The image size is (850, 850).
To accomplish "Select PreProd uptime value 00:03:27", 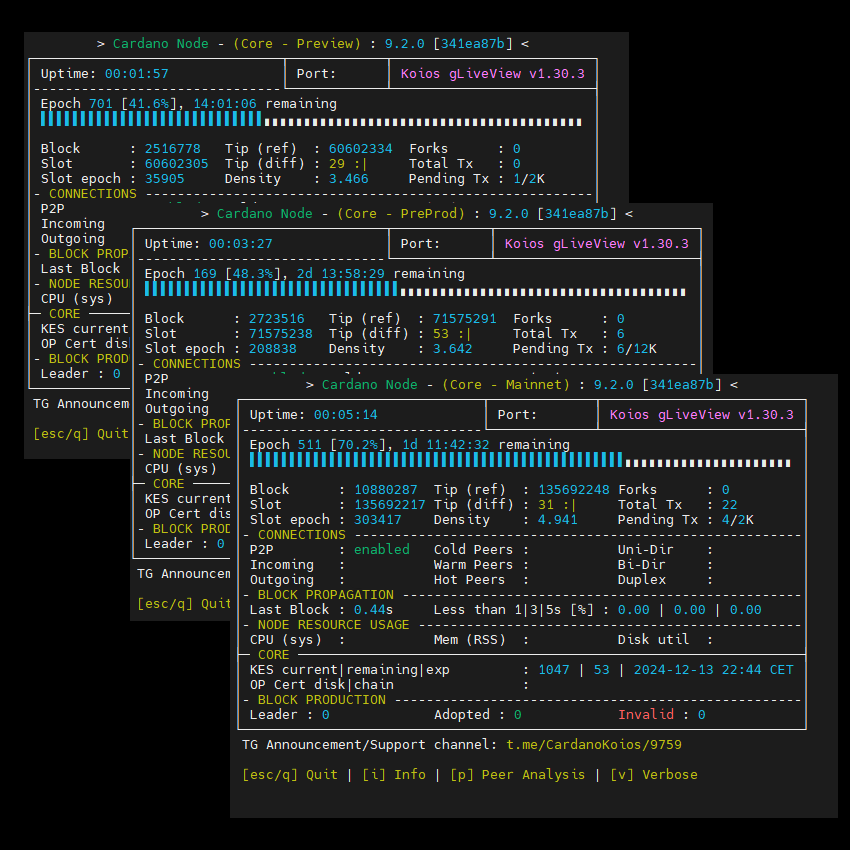I will coord(241,244).
